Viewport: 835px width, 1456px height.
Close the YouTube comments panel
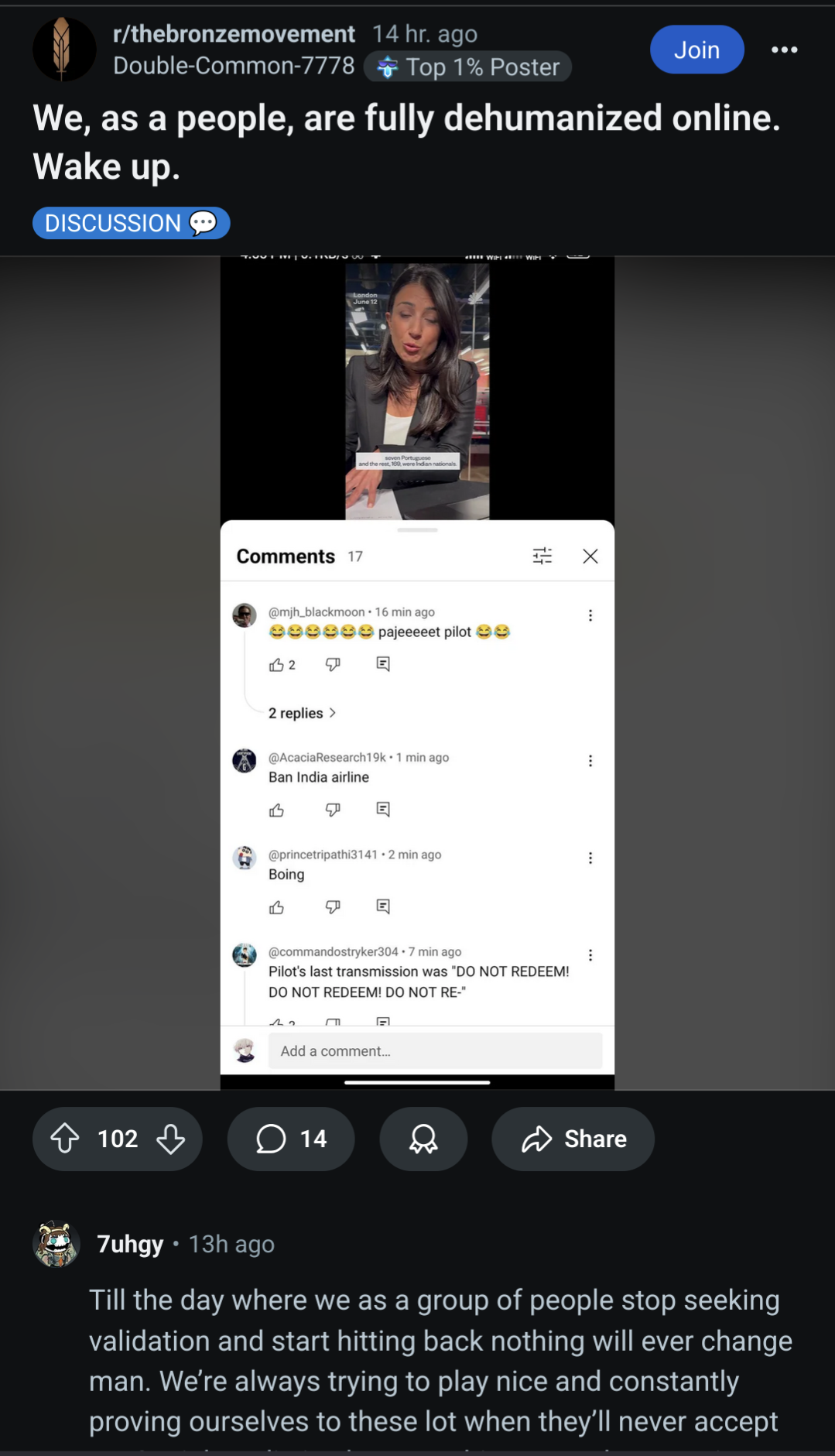coord(590,556)
